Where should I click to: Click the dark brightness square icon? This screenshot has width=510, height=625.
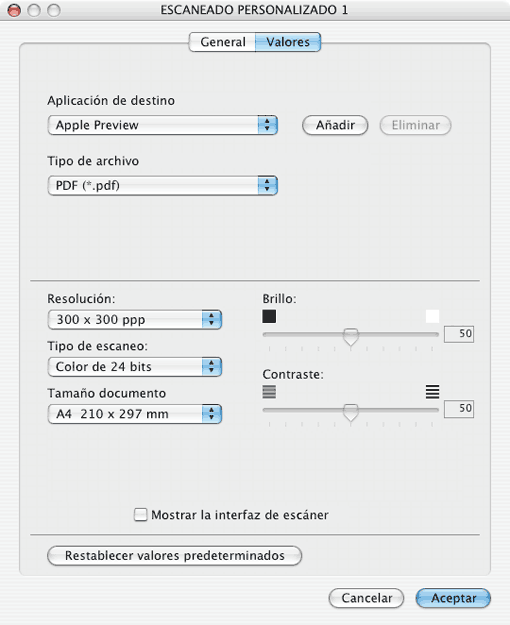point(269,317)
